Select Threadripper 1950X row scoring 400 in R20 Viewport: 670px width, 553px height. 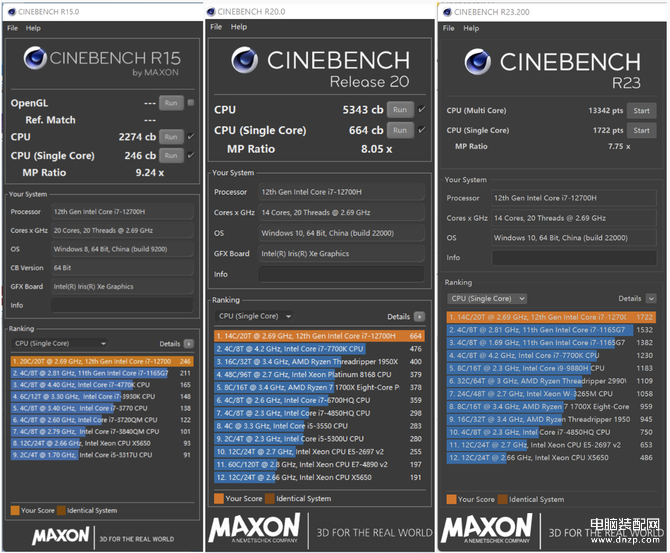pos(319,362)
